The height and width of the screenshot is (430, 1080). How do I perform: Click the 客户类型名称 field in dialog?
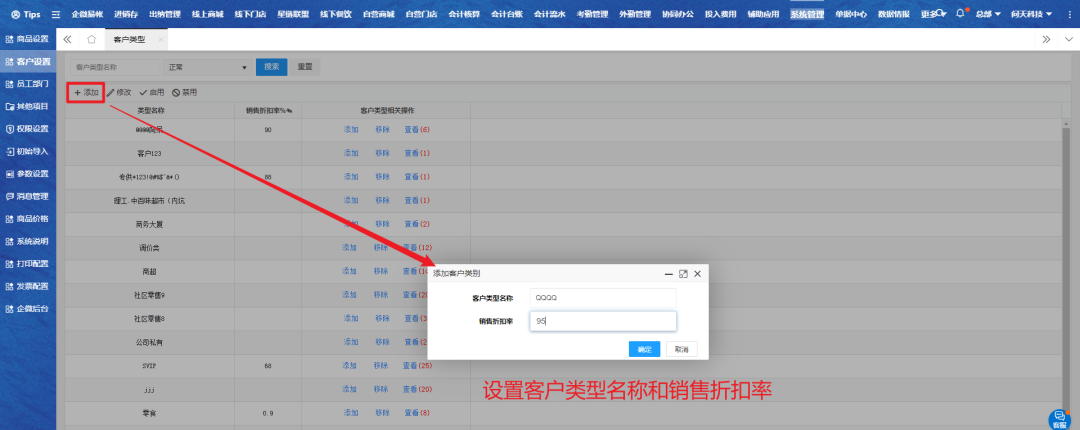(x=603, y=297)
